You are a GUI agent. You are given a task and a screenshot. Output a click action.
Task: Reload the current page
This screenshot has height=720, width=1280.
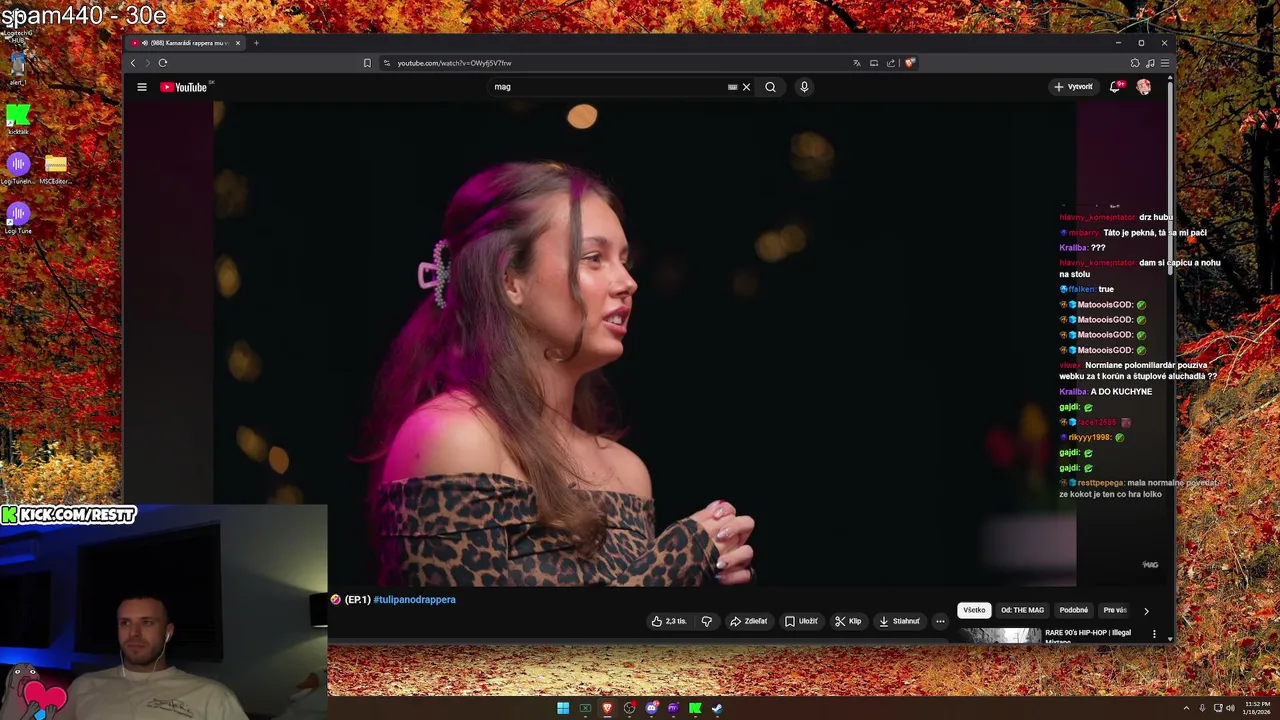(162, 63)
